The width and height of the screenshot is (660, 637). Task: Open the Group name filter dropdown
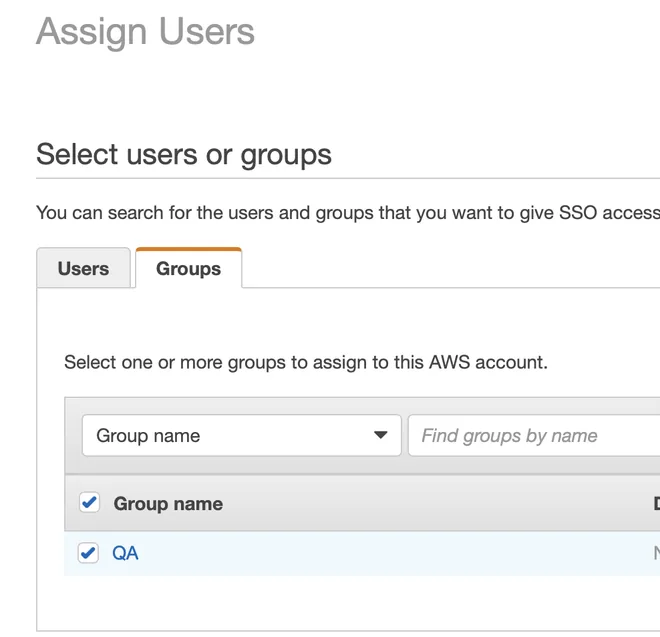(242, 435)
